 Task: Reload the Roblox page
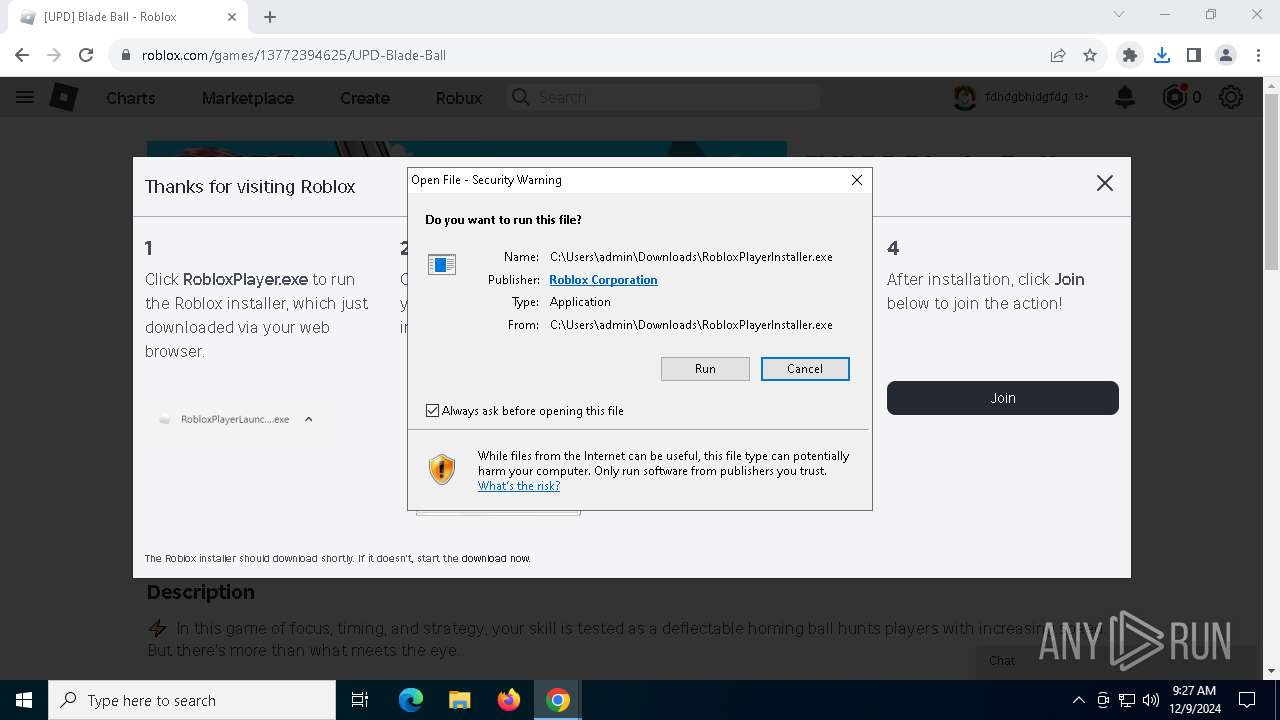click(86, 55)
